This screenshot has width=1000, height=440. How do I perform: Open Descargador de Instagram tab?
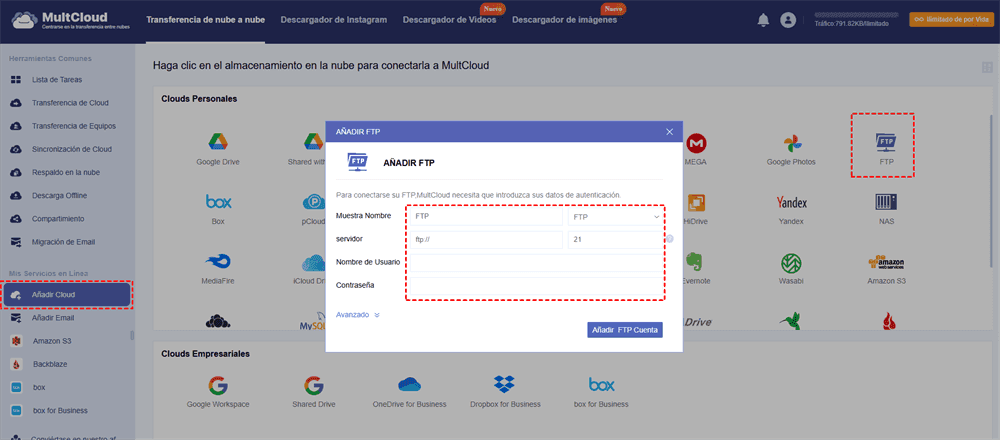[x=334, y=20]
